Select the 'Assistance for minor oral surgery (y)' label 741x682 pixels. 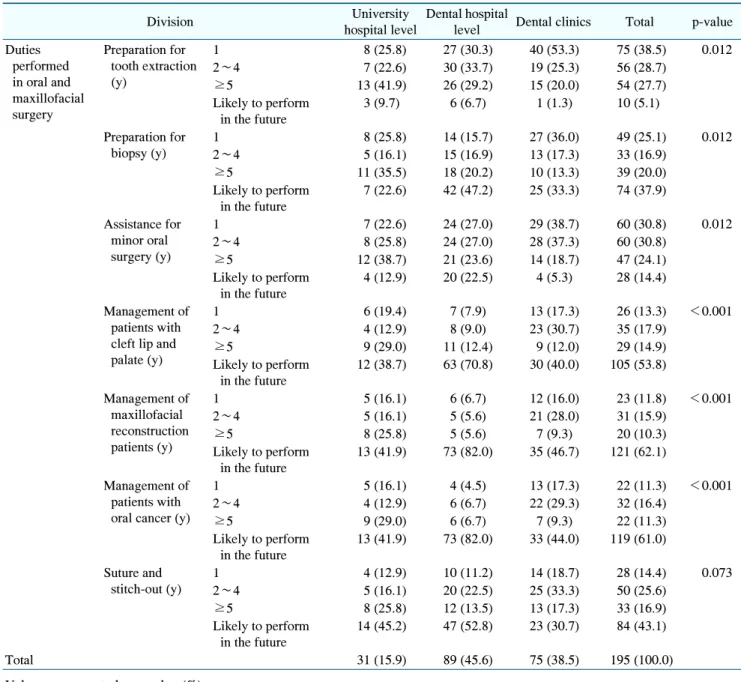(x=142, y=241)
